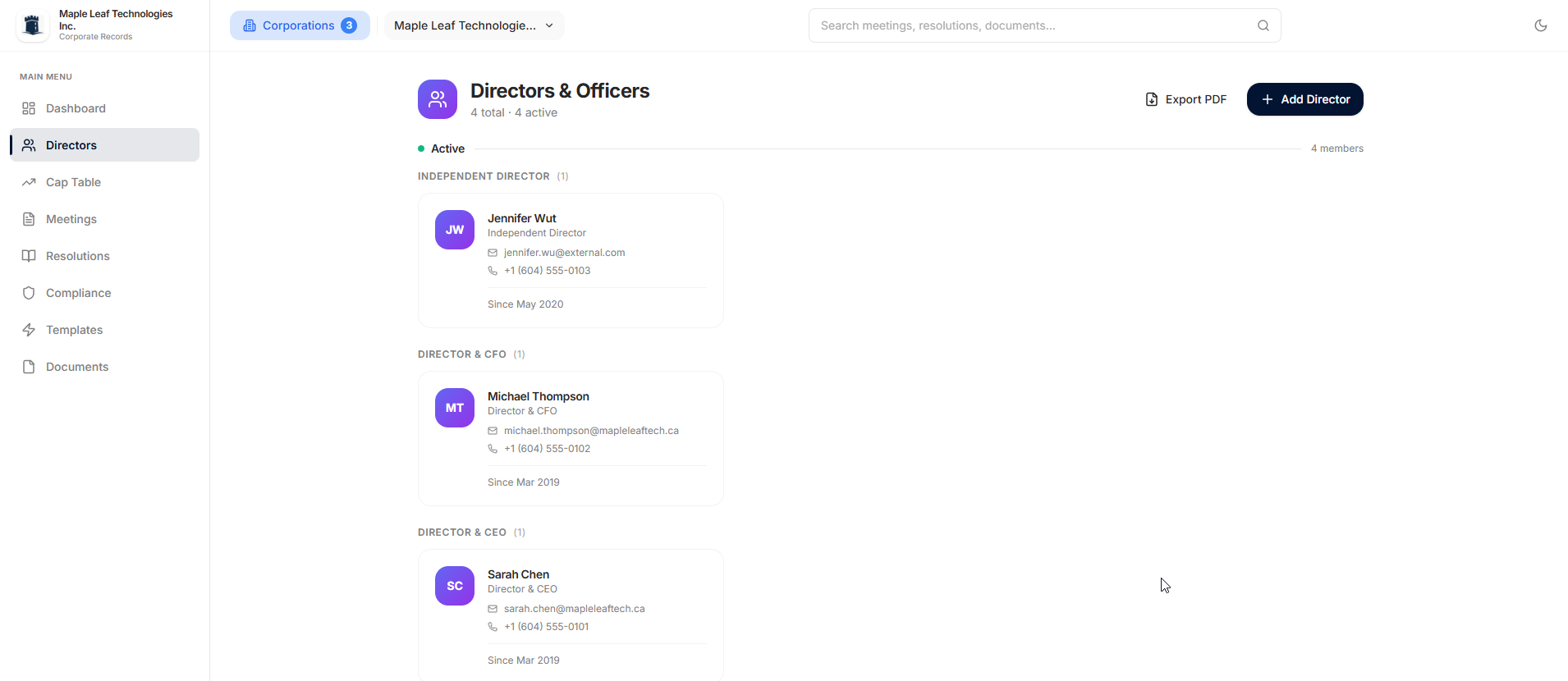The height and width of the screenshot is (681, 1568).
Task: Click the Documents file icon
Action: [x=29, y=367]
